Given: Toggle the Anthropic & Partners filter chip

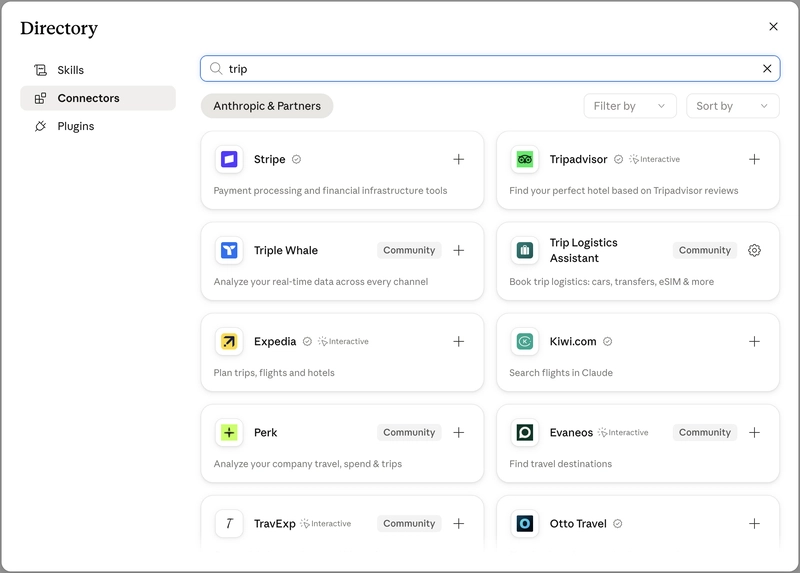Looking at the screenshot, I should (x=267, y=106).
